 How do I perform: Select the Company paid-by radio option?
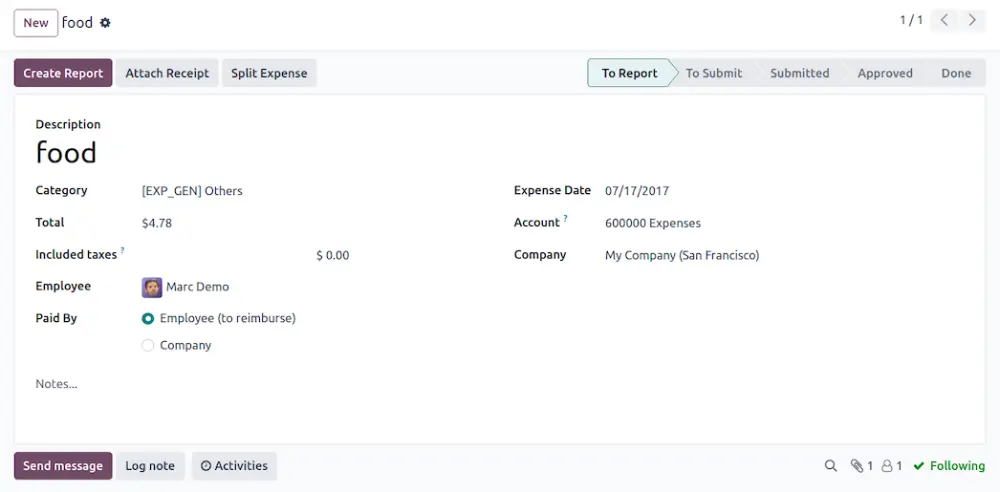(148, 346)
